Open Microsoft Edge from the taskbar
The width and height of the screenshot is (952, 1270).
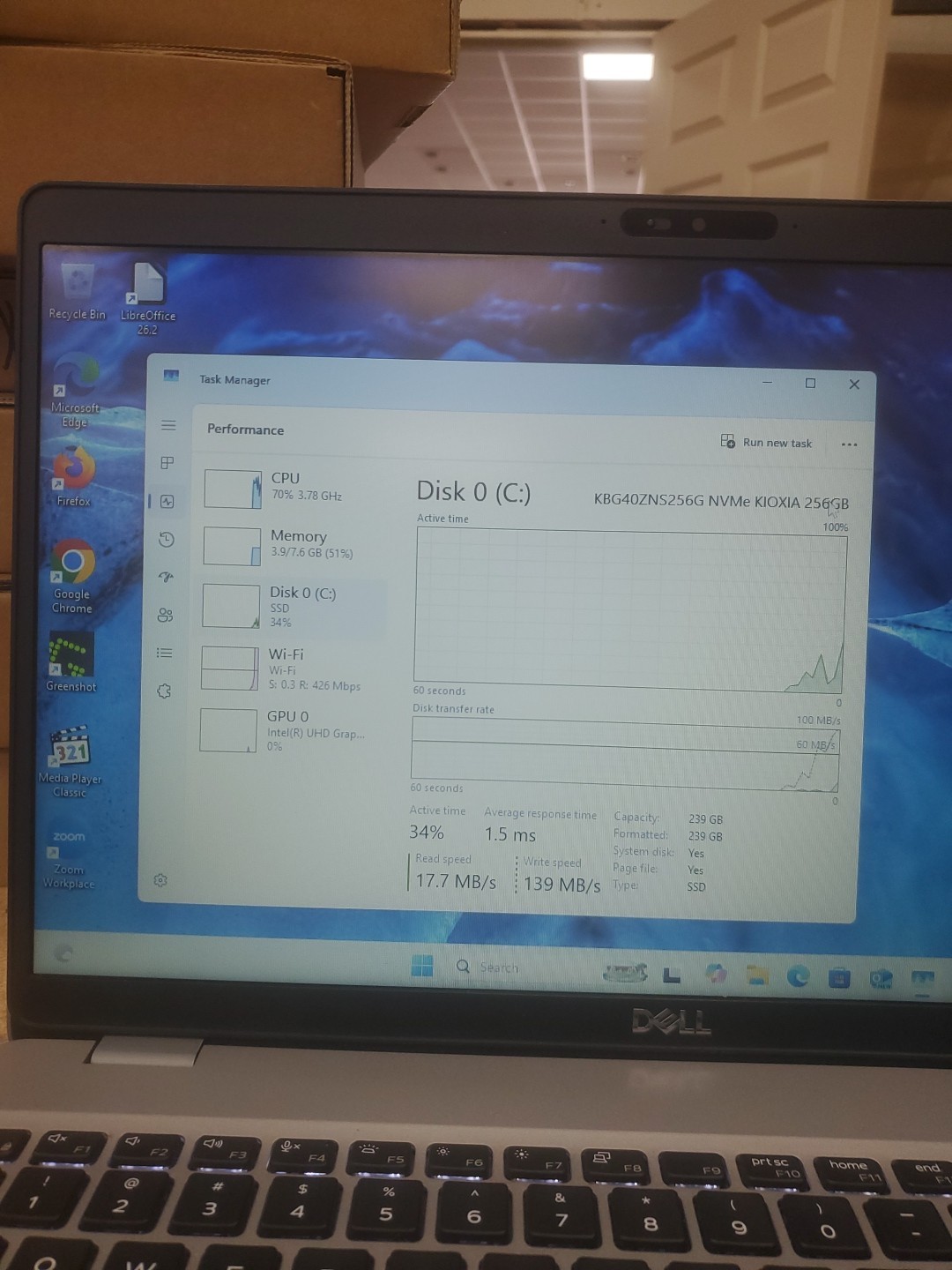799,975
